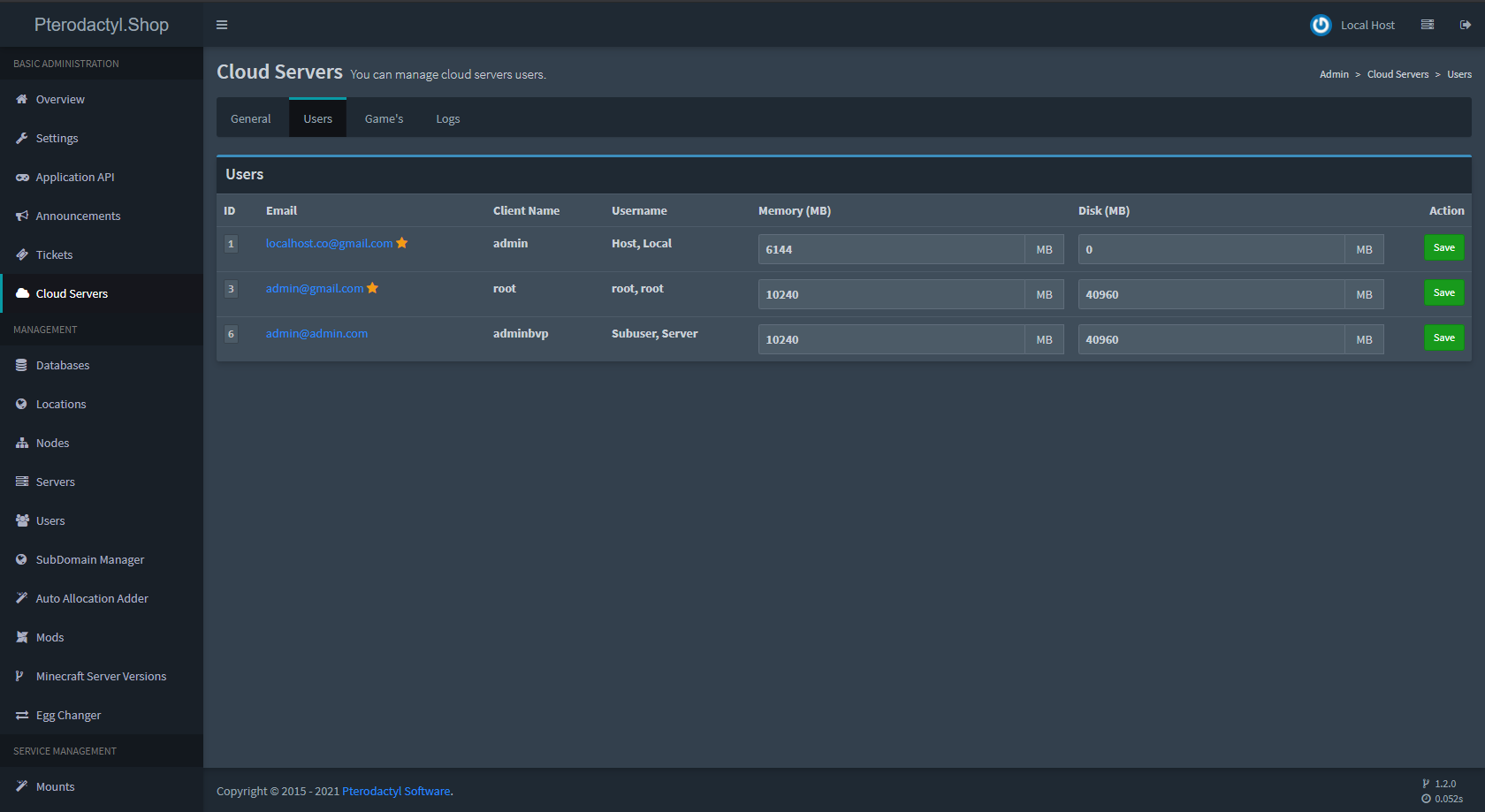
Task: Go to Nodes in the sidebar
Action: 52,443
